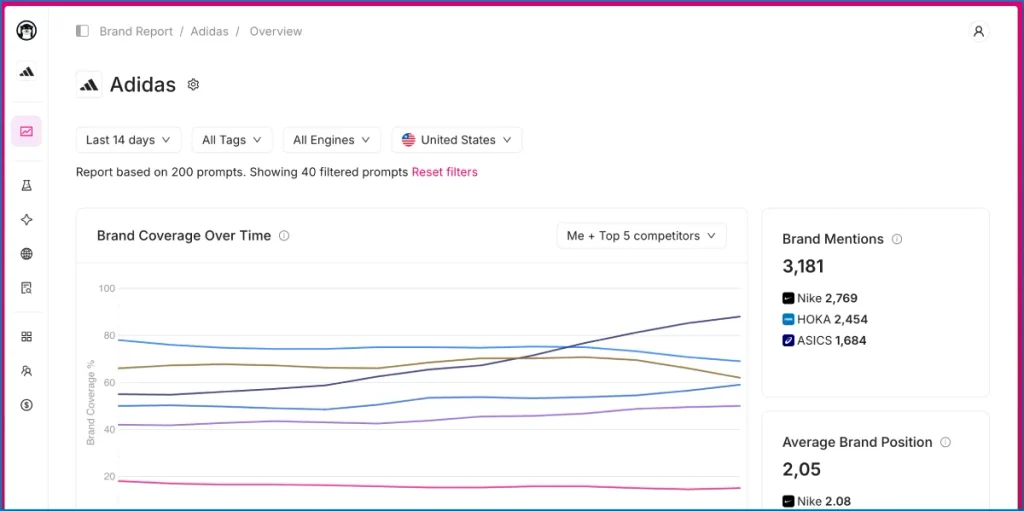Click the ASICS 1,684 mentions row

(824, 340)
